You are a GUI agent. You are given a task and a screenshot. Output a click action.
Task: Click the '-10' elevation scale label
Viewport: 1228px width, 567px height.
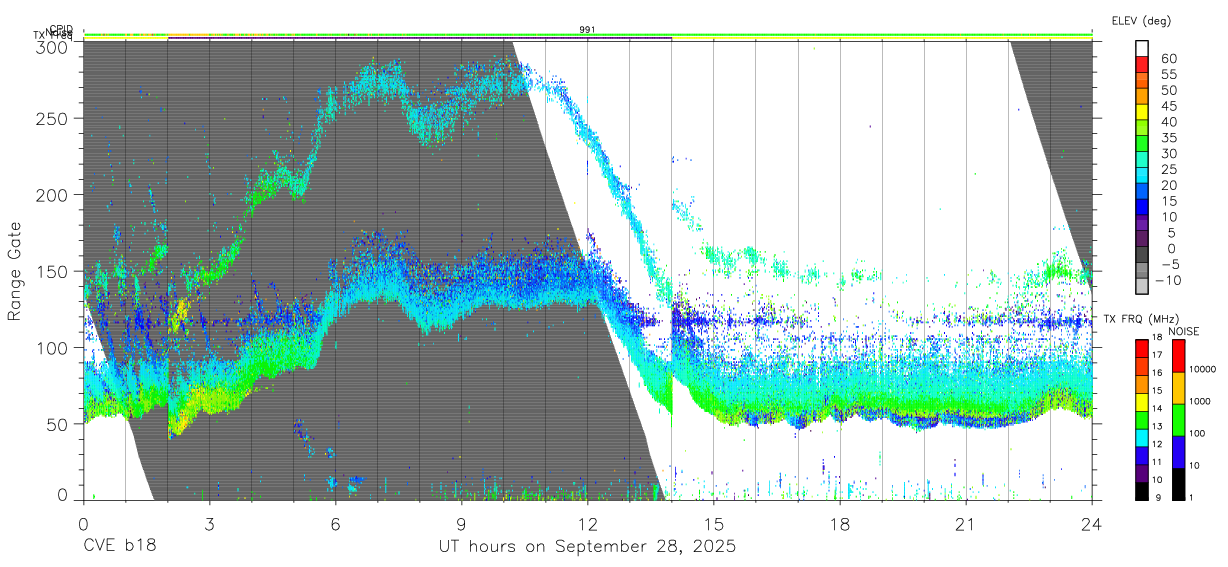(1169, 280)
